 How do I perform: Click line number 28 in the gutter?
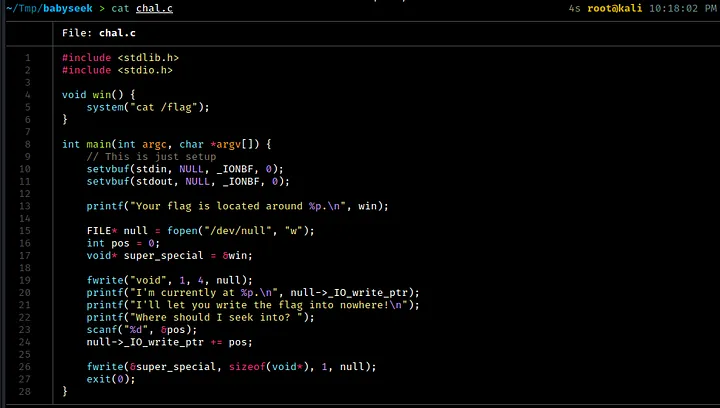[x=25, y=392]
